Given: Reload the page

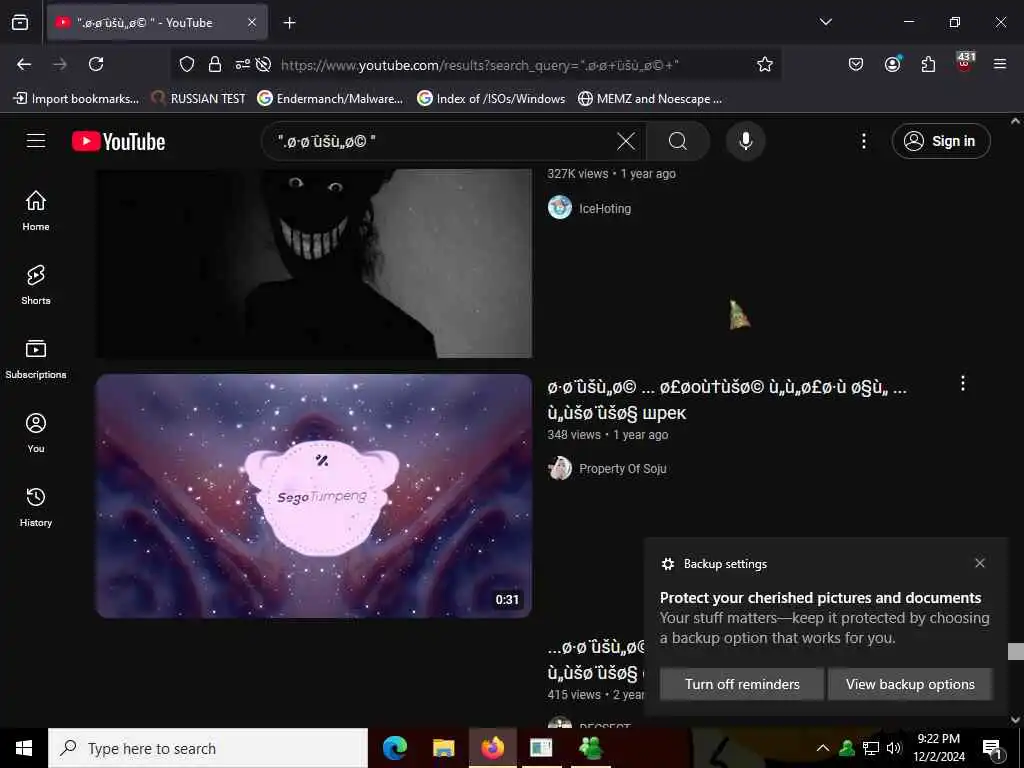Looking at the screenshot, I should point(96,64).
